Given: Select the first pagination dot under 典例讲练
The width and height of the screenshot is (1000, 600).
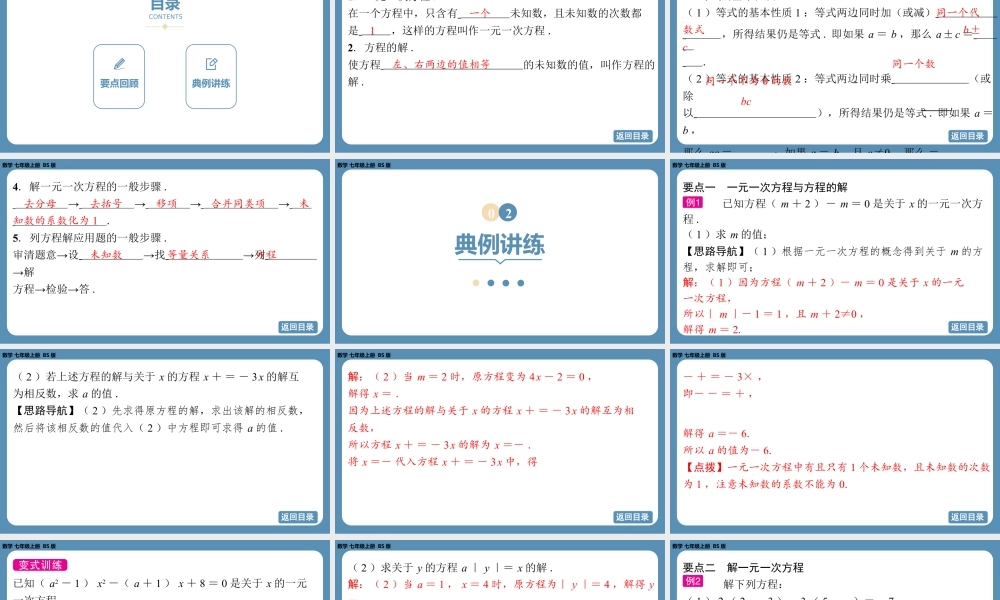Looking at the screenshot, I should 476,282.
